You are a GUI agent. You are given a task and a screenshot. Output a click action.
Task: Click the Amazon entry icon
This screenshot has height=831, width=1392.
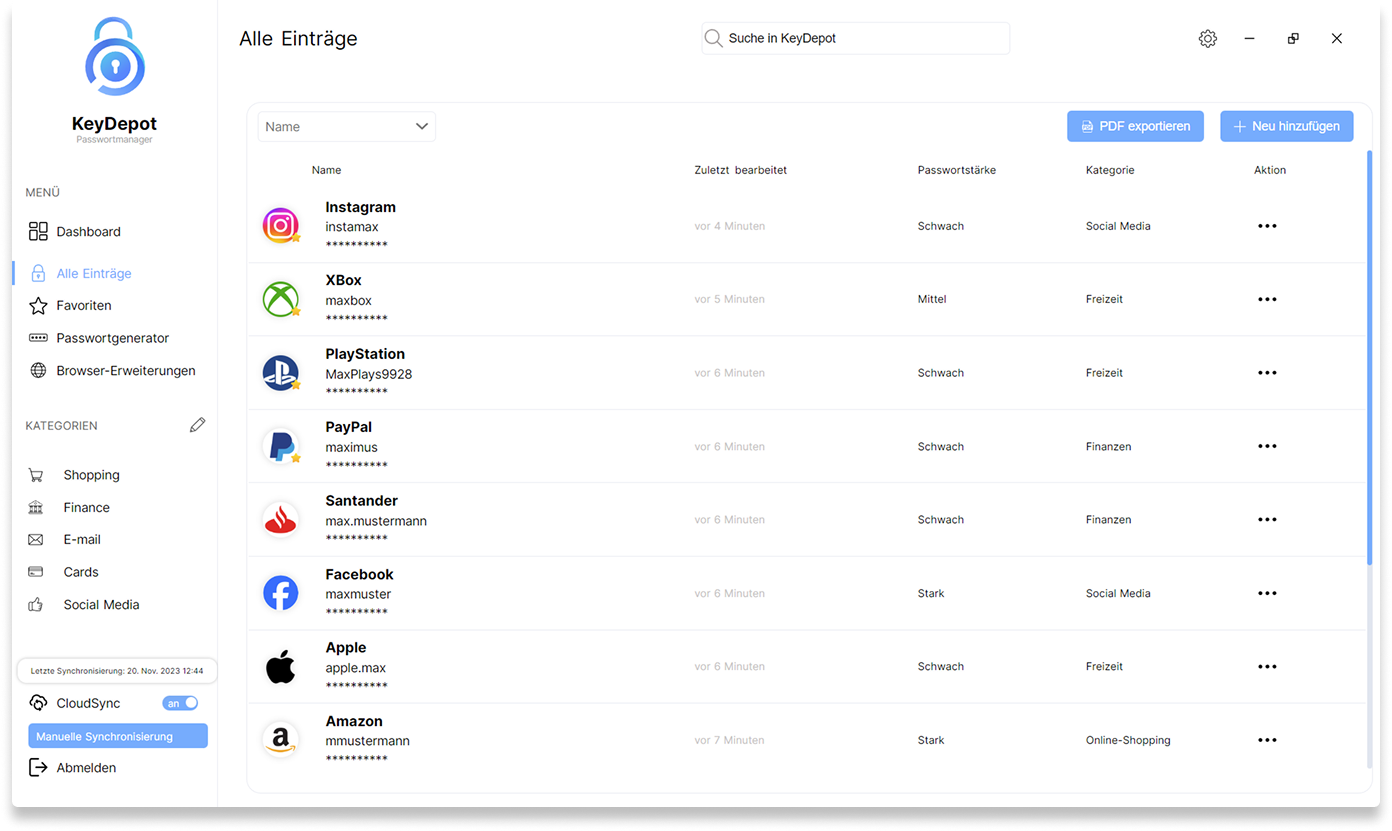281,740
